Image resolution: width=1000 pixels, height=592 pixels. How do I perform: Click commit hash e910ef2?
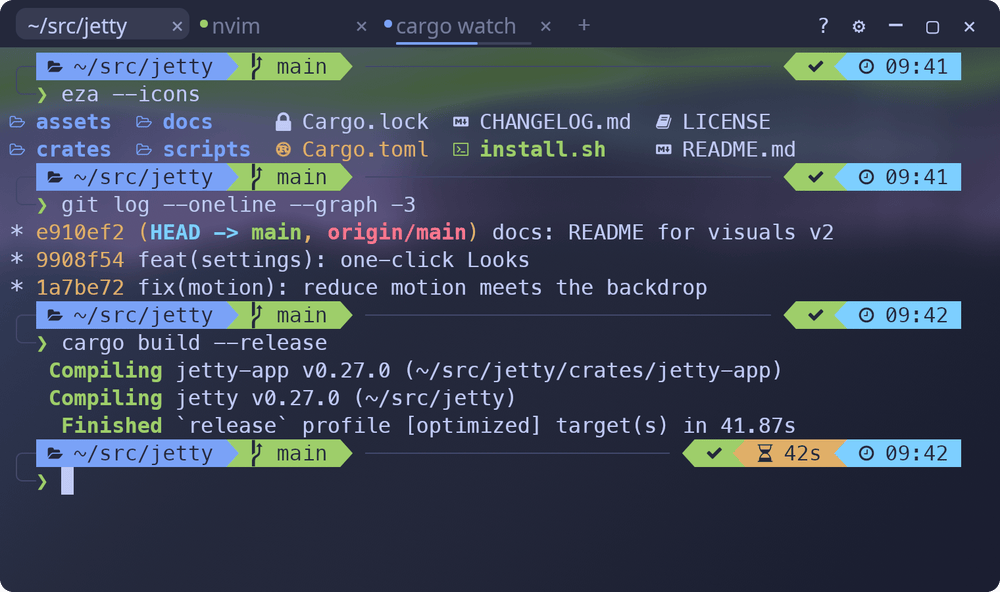pos(80,232)
